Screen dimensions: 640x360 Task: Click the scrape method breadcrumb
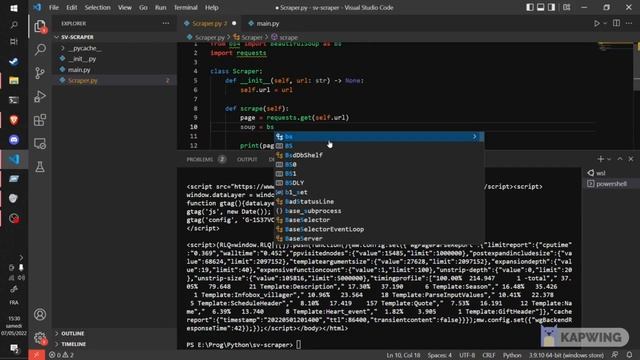coord(284,37)
